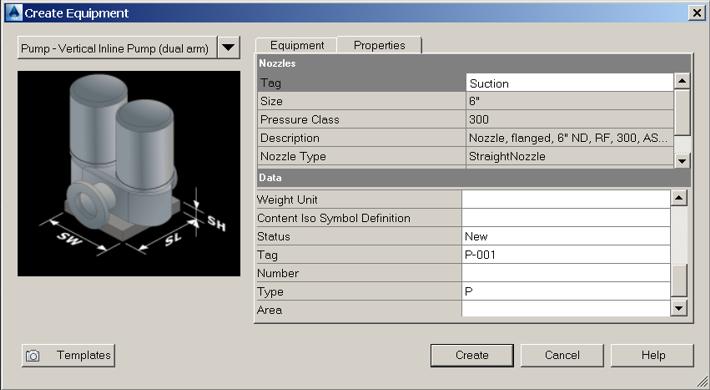
Task: Click the AutoCAD app icon in title bar
Action: pos(13,13)
